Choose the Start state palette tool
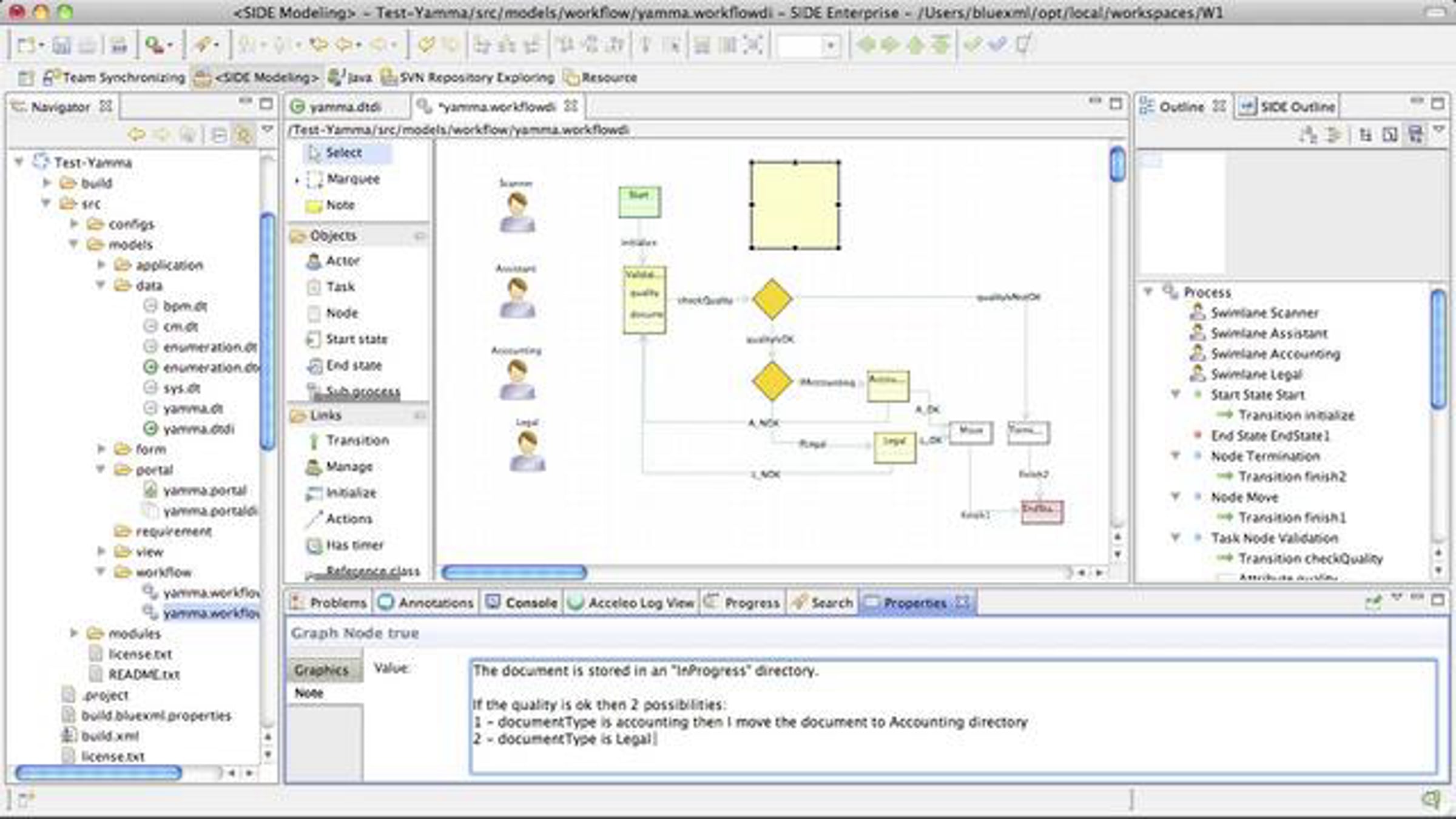This screenshot has width=1456, height=819. (356, 339)
